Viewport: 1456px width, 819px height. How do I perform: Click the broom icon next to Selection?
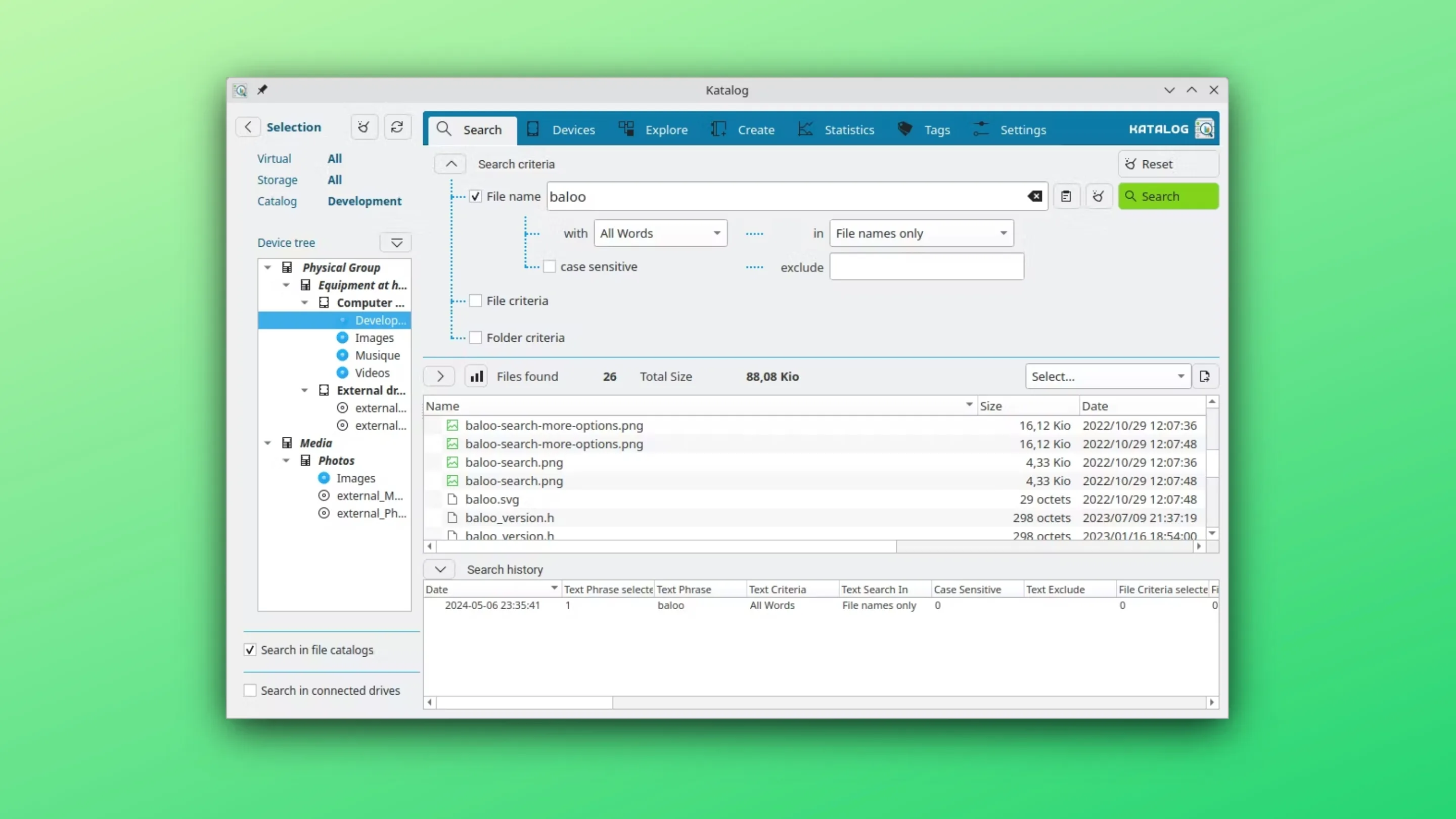363,126
